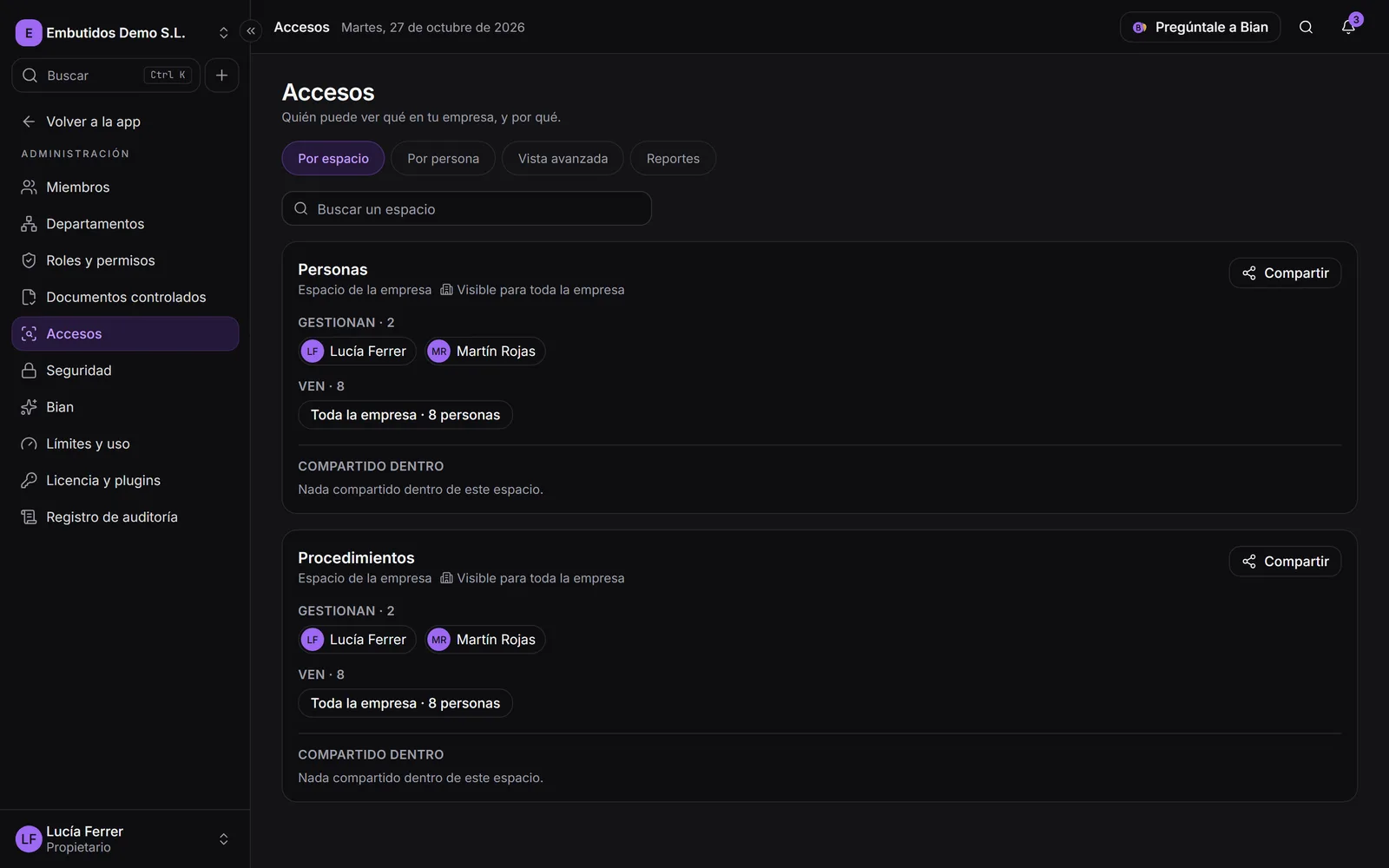
Task: Click the search magnifier icon in top bar
Action: [1306, 27]
